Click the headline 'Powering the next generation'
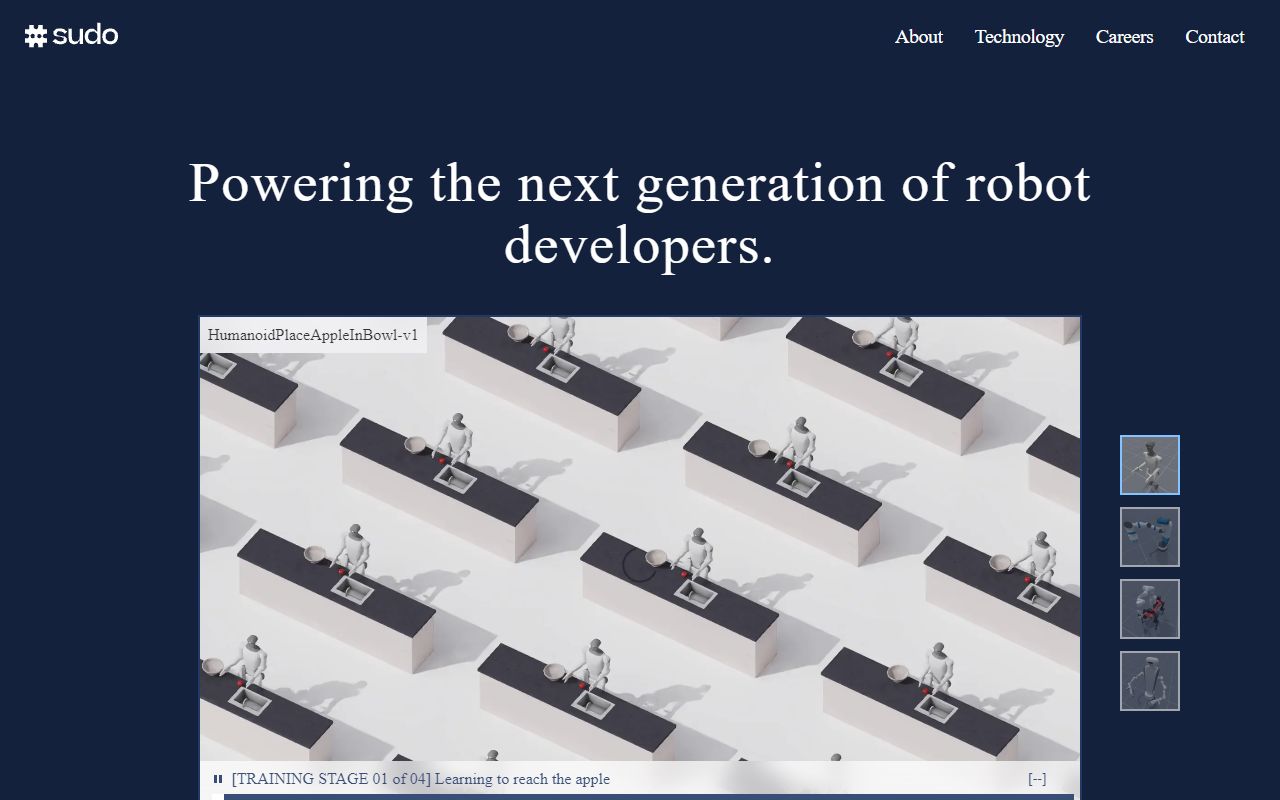 click(x=640, y=185)
